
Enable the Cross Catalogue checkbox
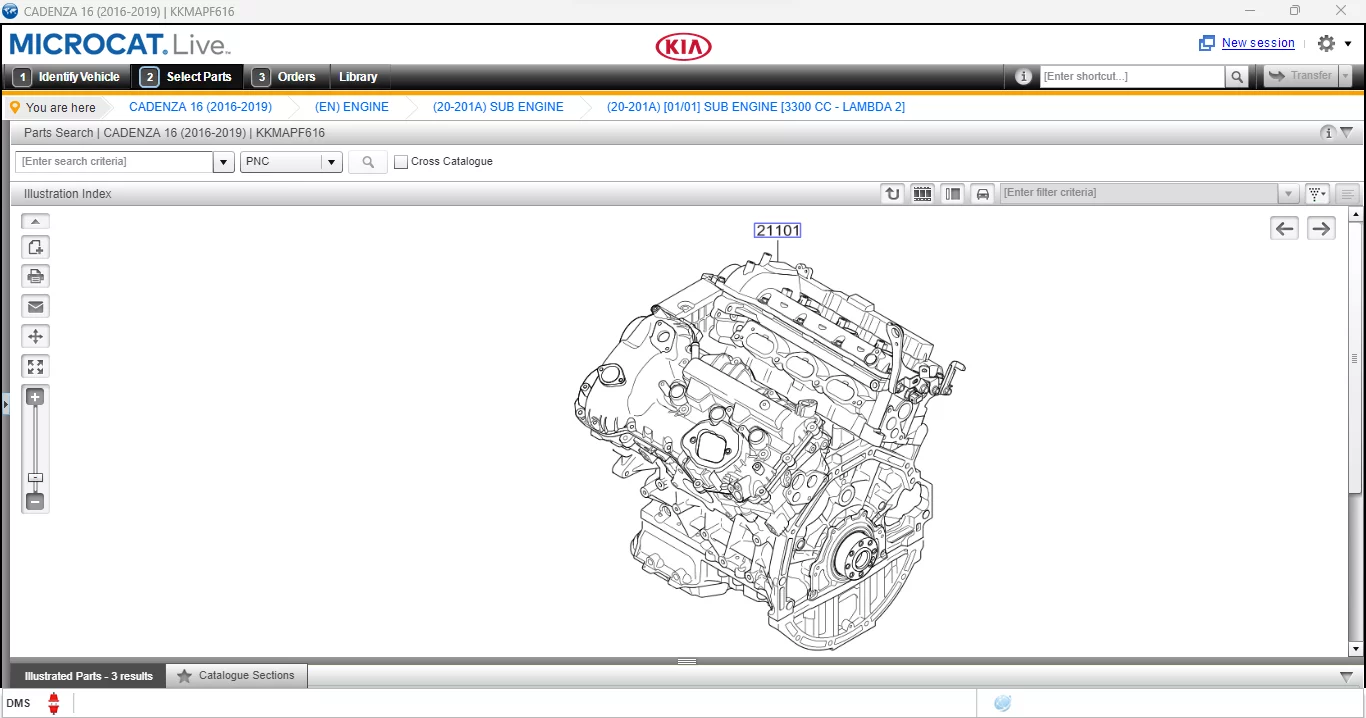pyautogui.click(x=401, y=161)
